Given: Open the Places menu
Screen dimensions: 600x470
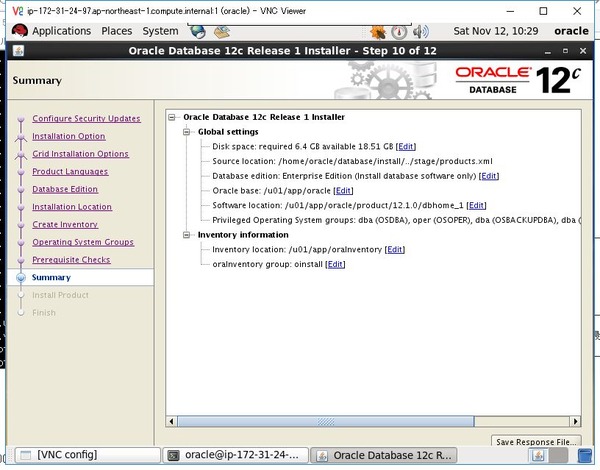Looking at the screenshot, I should pyautogui.click(x=116, y=31).
